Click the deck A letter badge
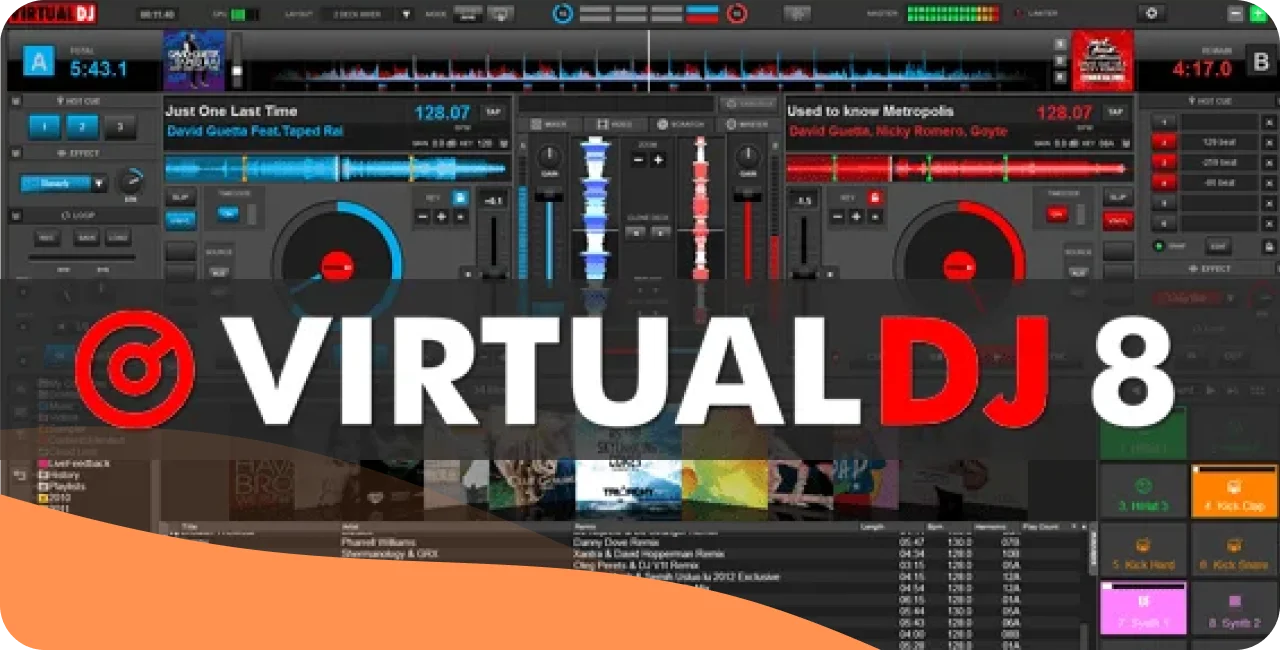The width and height of the screenshot is (1280, 650). (38, 63)
